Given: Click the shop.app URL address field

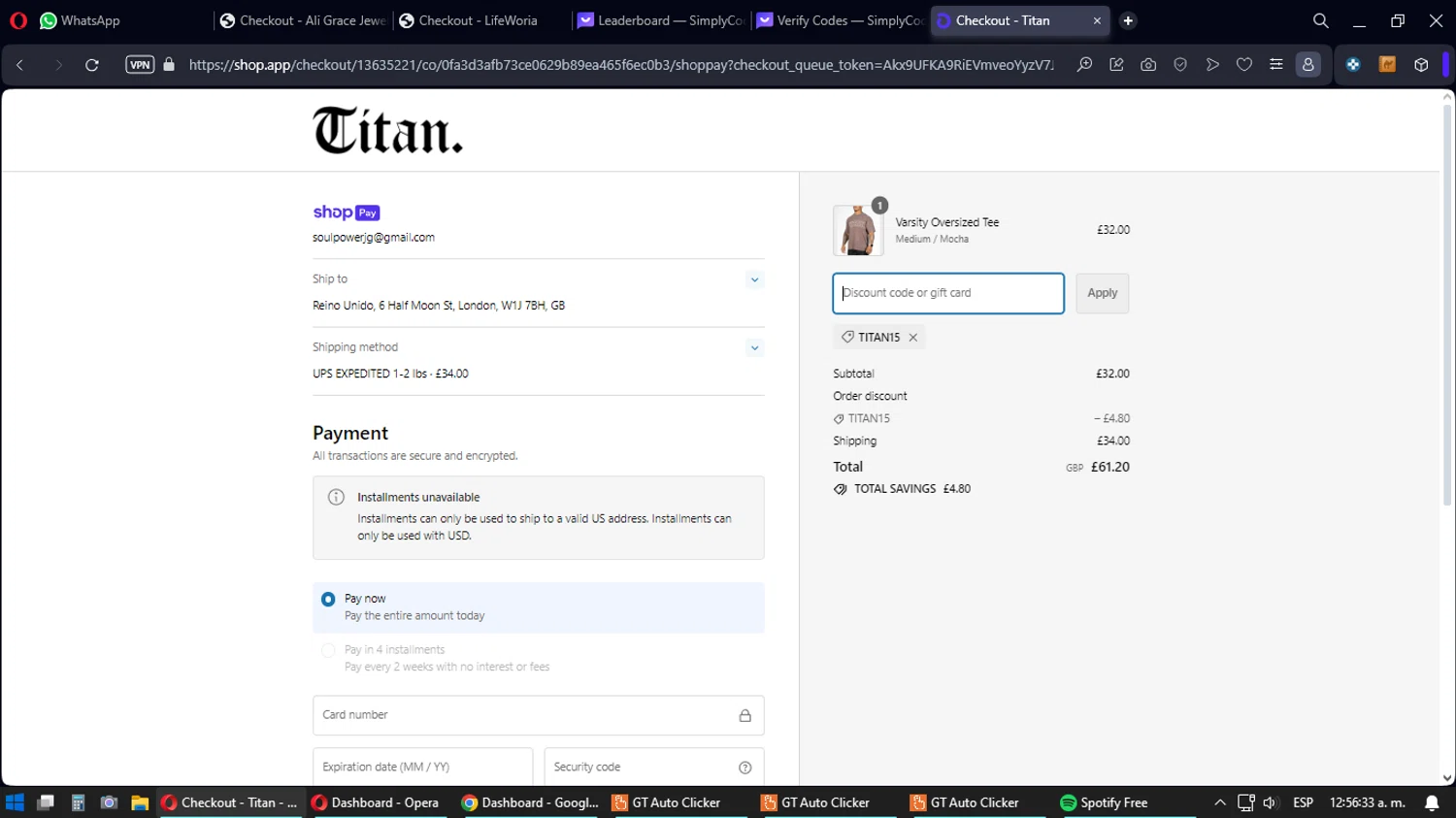Looking at the screenshot, I should 621,65.
